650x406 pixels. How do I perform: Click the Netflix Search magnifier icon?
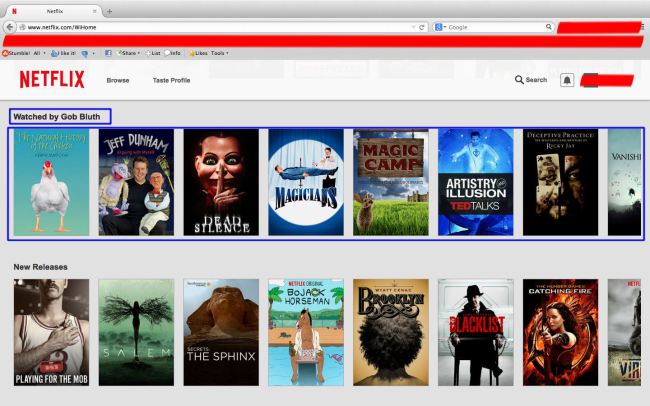click(519, 80)
